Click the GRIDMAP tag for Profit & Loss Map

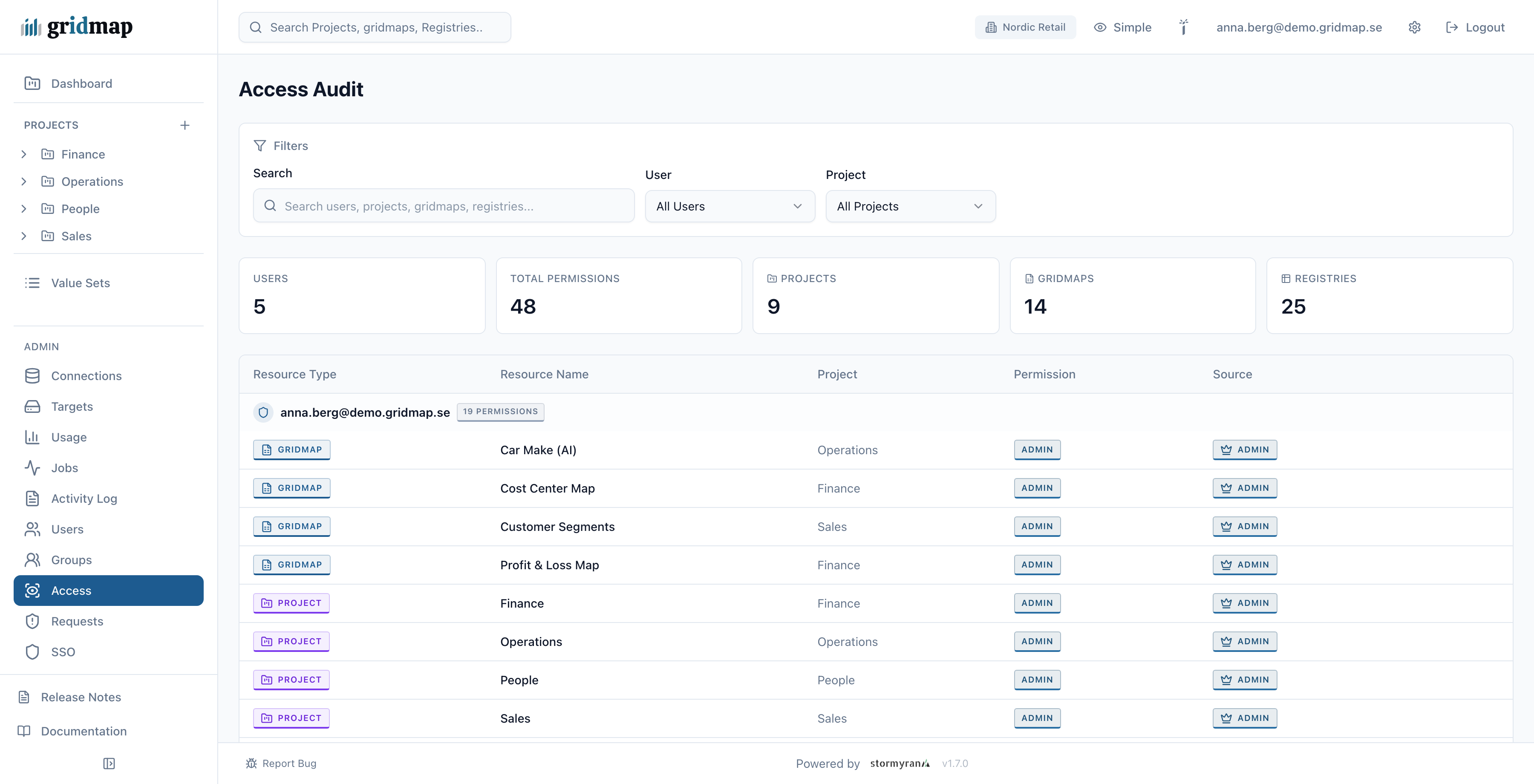click(x=292, y=565)
